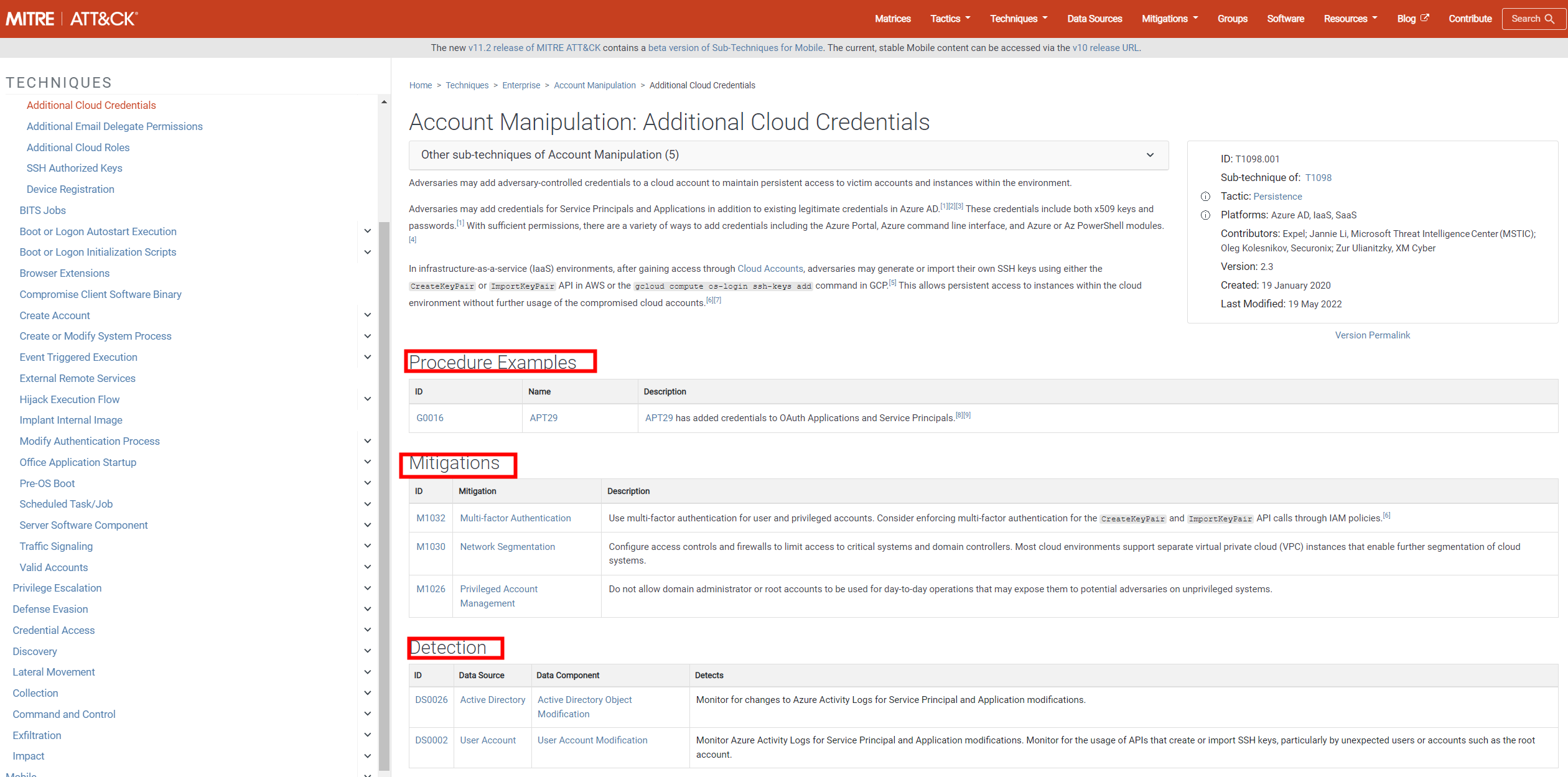Open Software in top navigation

coord(1286,19)
